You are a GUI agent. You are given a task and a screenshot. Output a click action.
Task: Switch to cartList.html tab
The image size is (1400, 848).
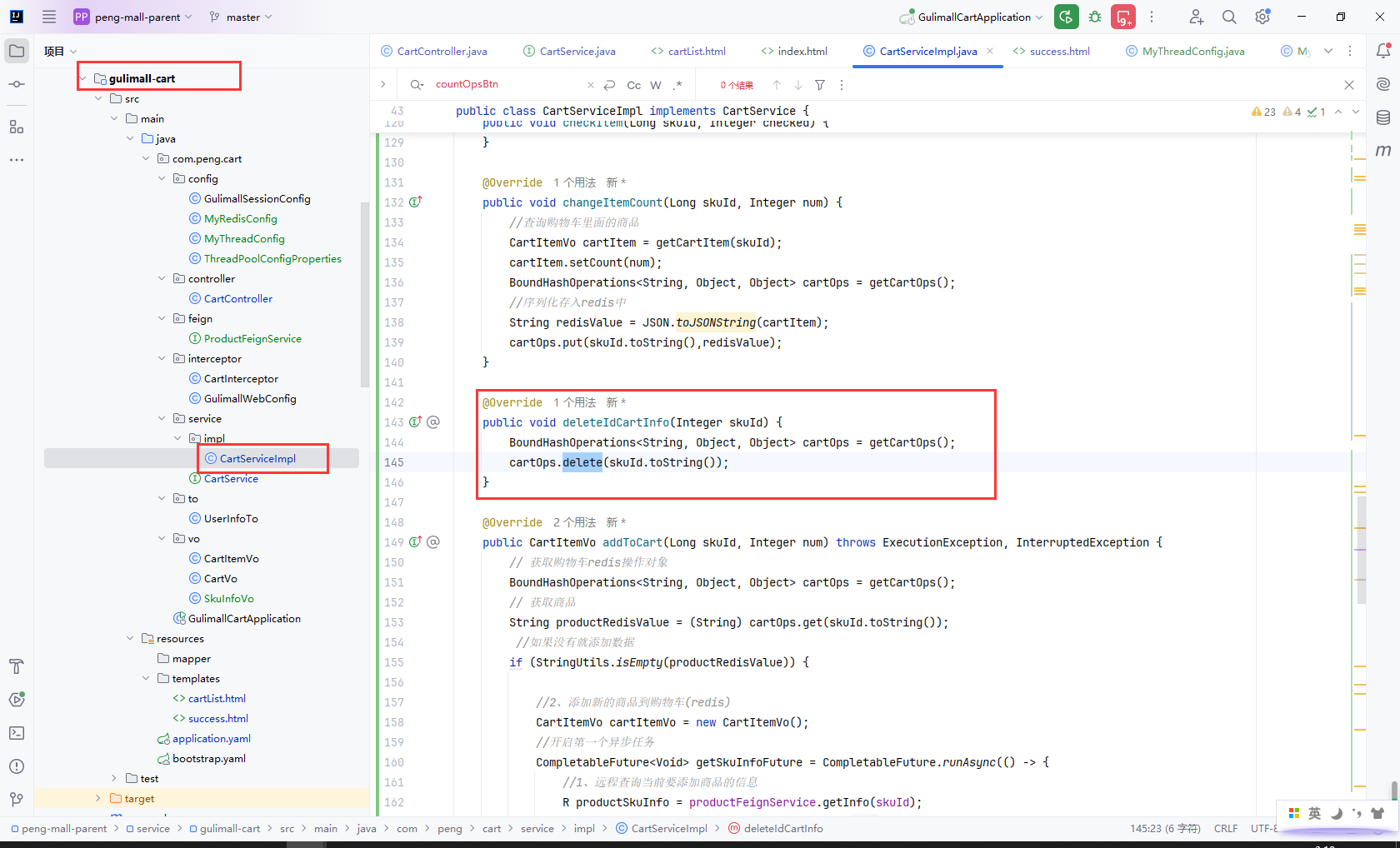(688, 51)
